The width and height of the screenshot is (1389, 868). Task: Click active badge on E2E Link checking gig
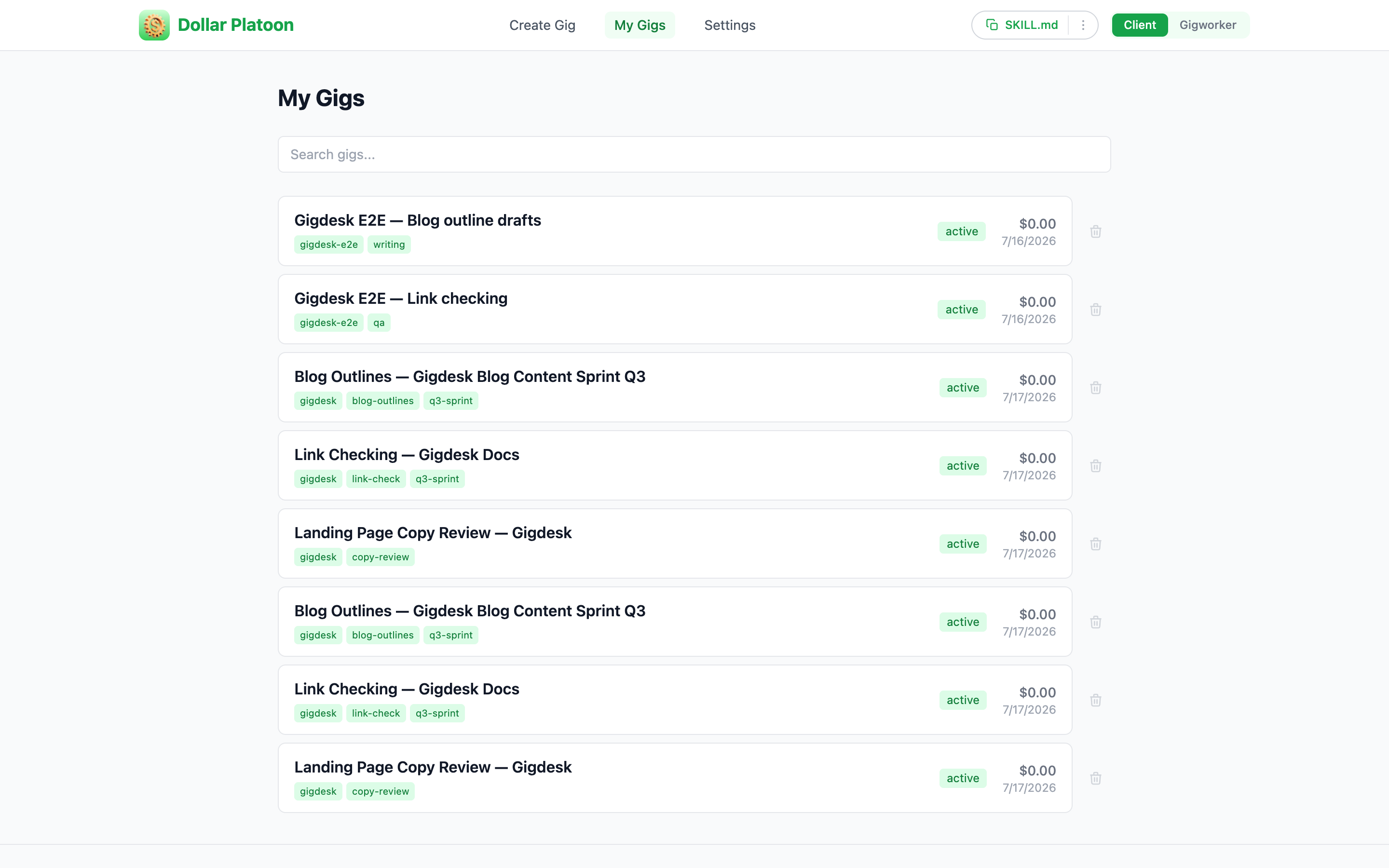(961, 310)
